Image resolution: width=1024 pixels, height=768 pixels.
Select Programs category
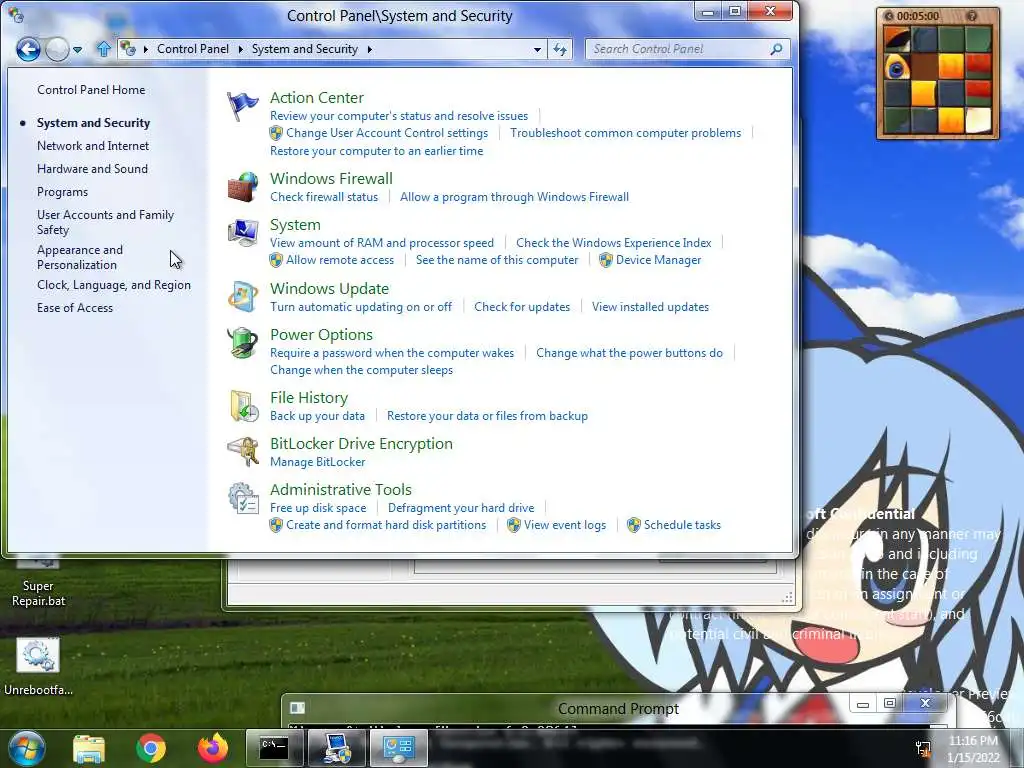click(x=62, y=192)
